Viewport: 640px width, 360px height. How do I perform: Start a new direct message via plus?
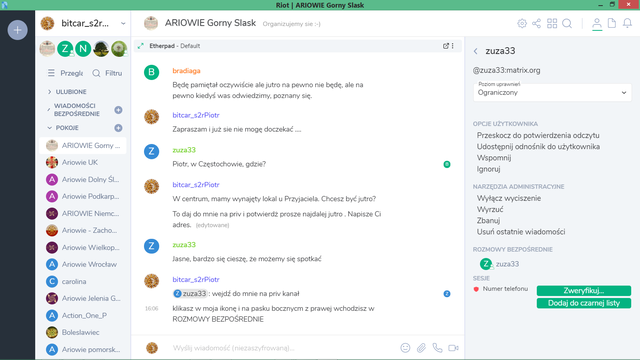[x=118, y=110]
